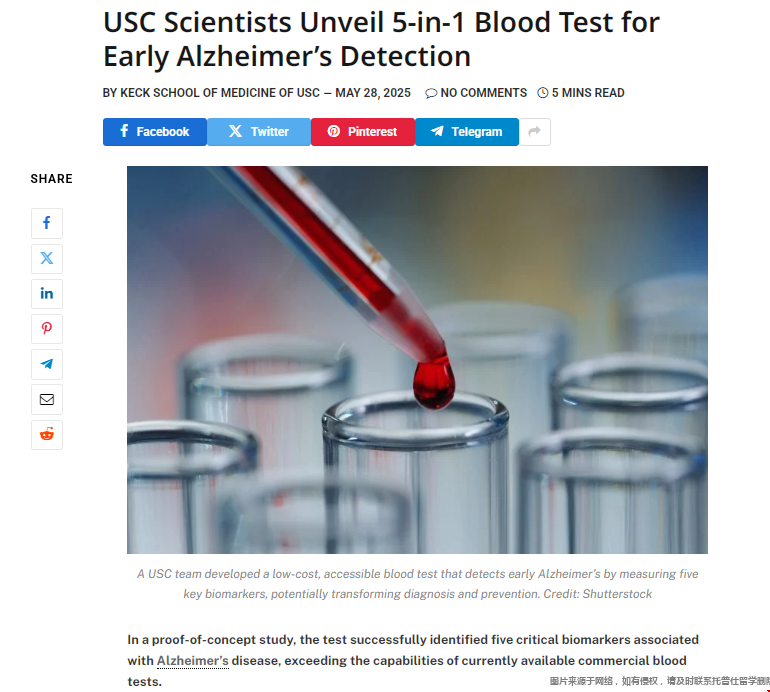Open the blood test article image
Viewport: 770px width, 692px height.
417,360
